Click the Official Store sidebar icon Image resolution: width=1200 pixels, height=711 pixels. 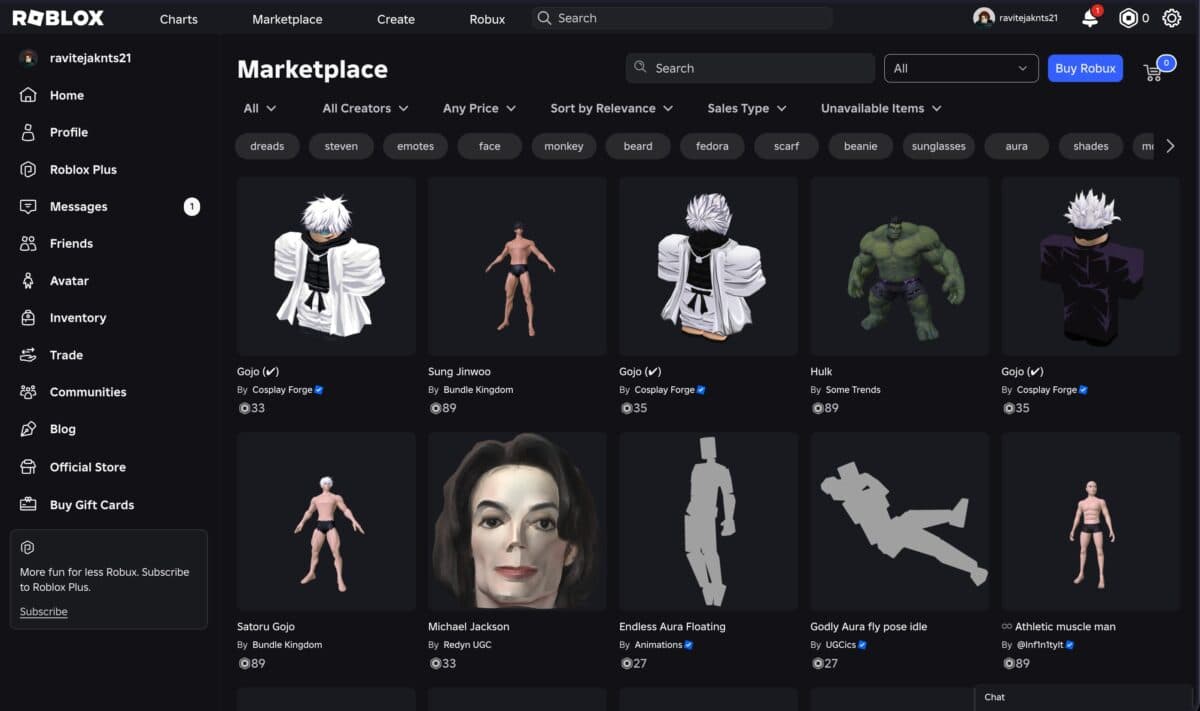pos(29,467)
